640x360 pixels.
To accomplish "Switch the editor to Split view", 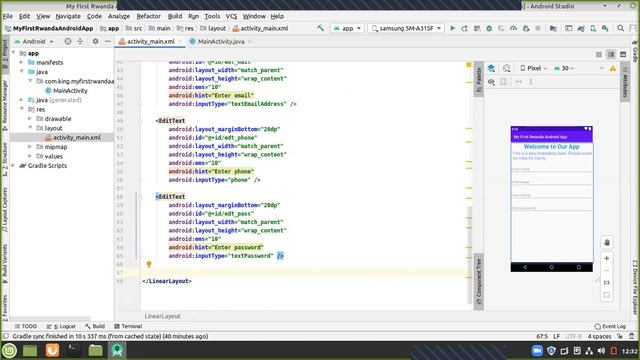I will click(611, 54).
